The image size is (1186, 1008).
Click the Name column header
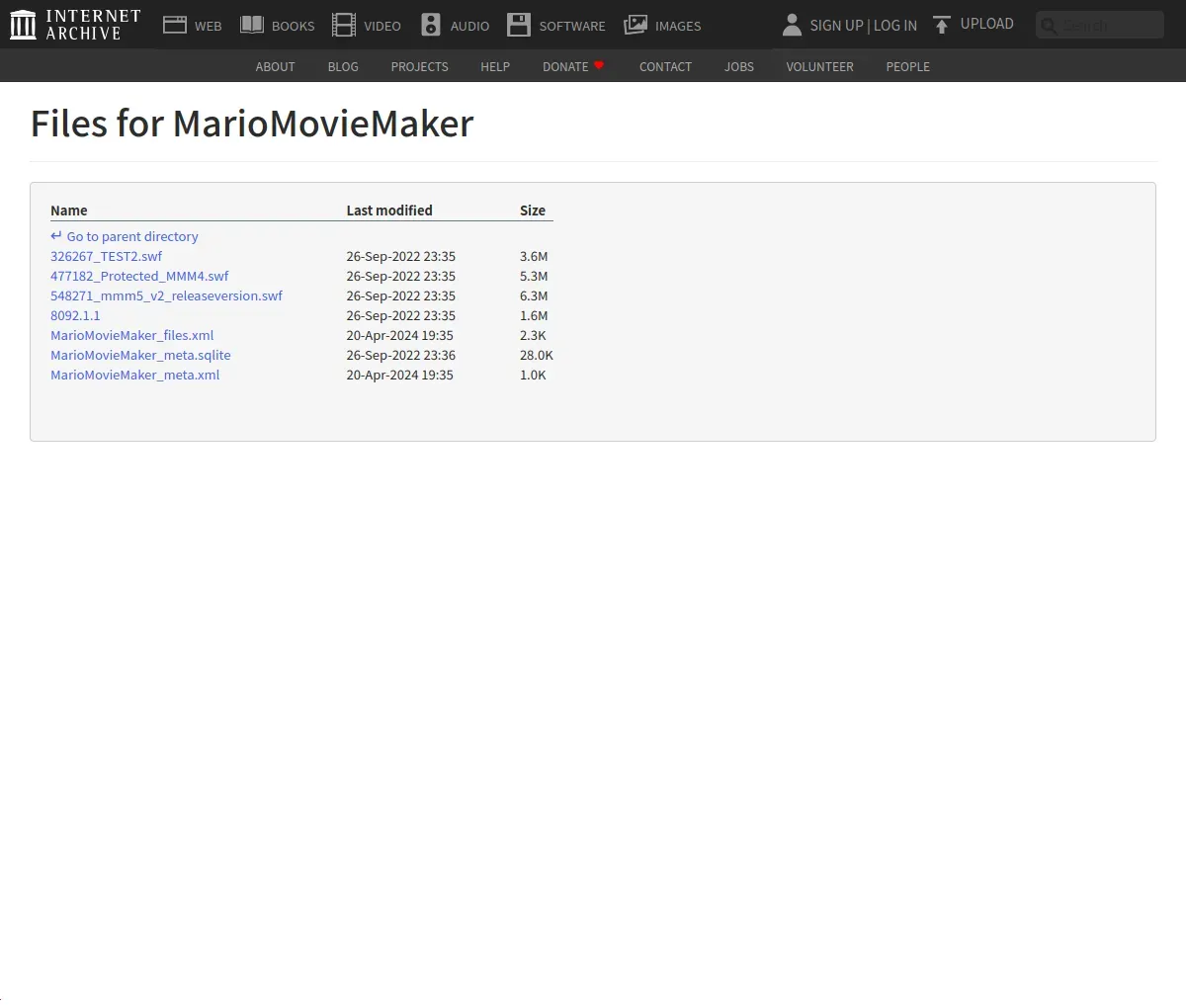click(69, 210)
